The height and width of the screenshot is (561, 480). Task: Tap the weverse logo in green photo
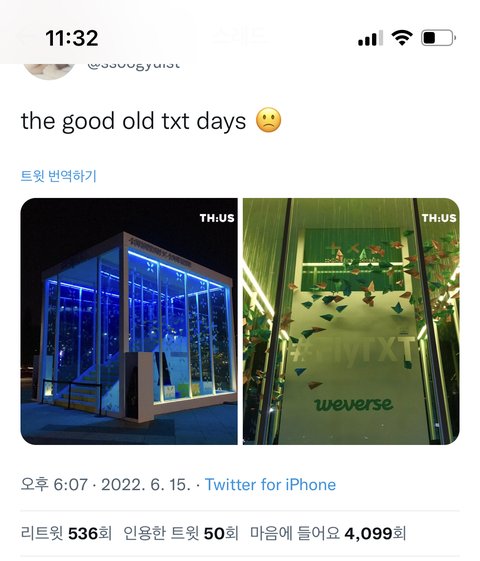coord(353,404)
